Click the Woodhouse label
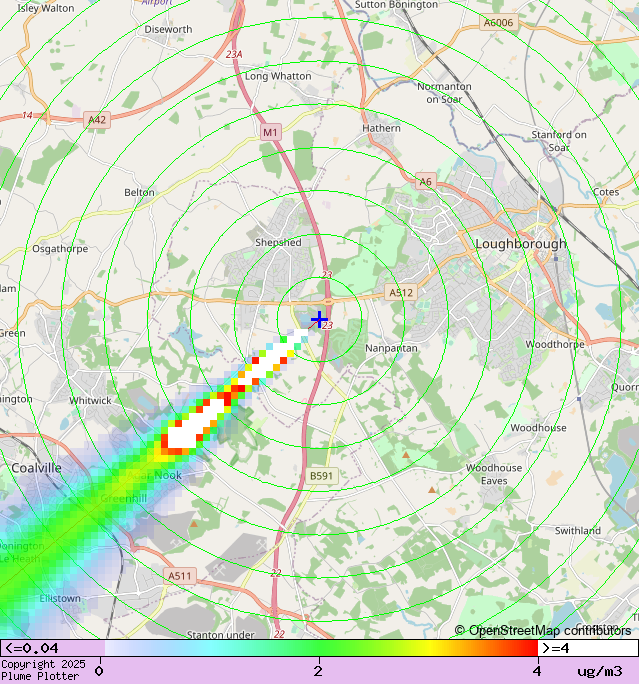Screen dimensions: 639x684 click(x=538, y=428)
